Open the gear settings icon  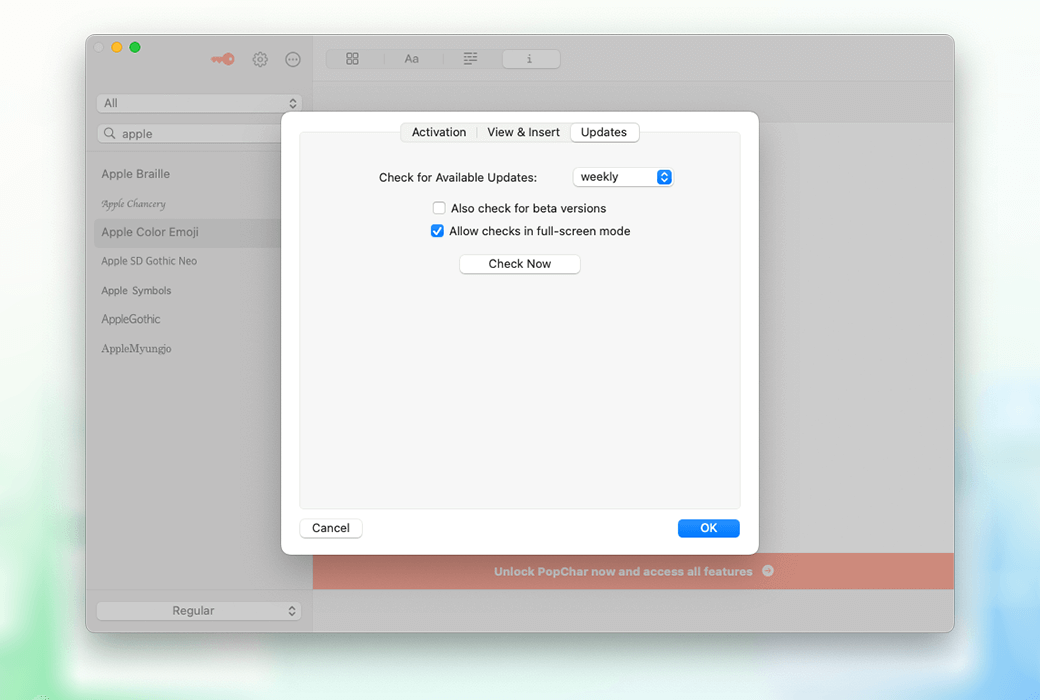(260, 59)
